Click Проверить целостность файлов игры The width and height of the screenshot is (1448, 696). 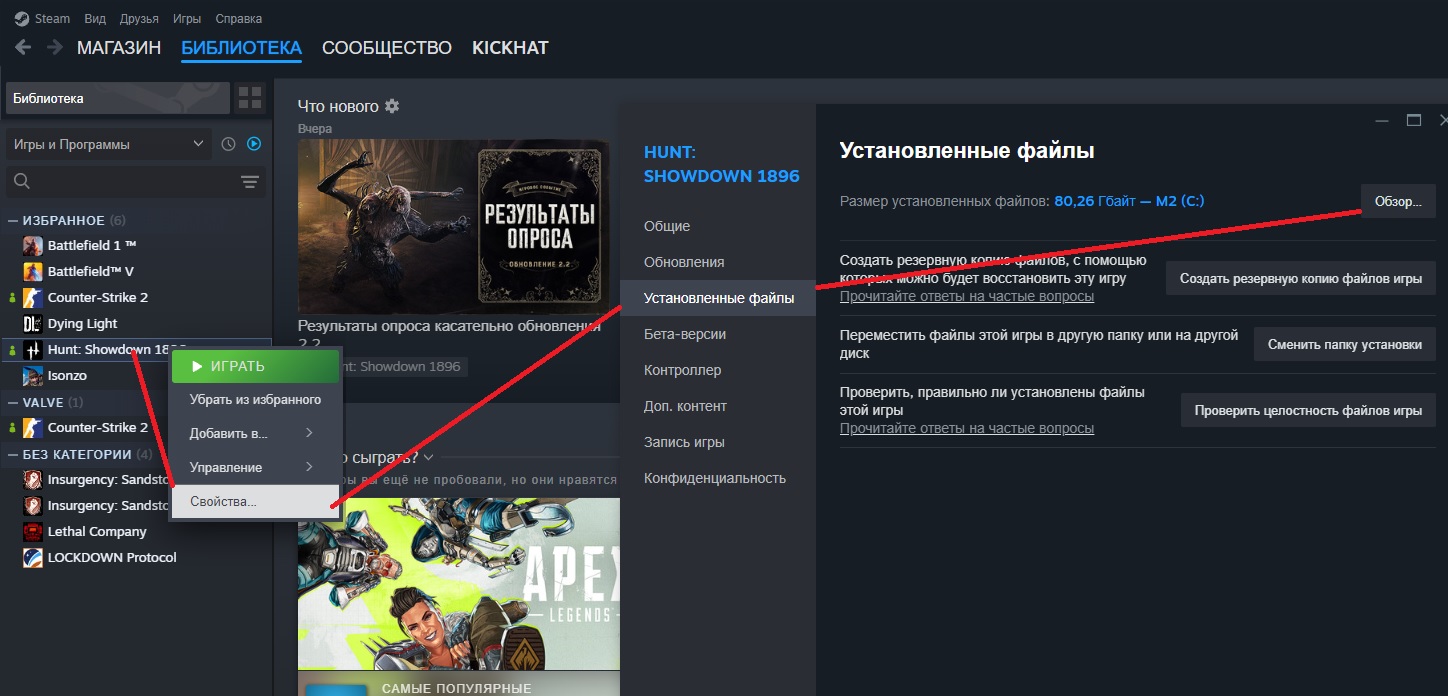point(1308,410)
